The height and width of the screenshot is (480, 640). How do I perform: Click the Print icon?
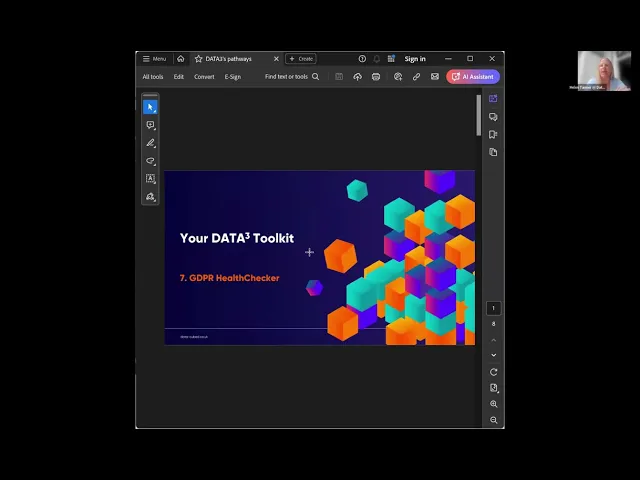376,77
